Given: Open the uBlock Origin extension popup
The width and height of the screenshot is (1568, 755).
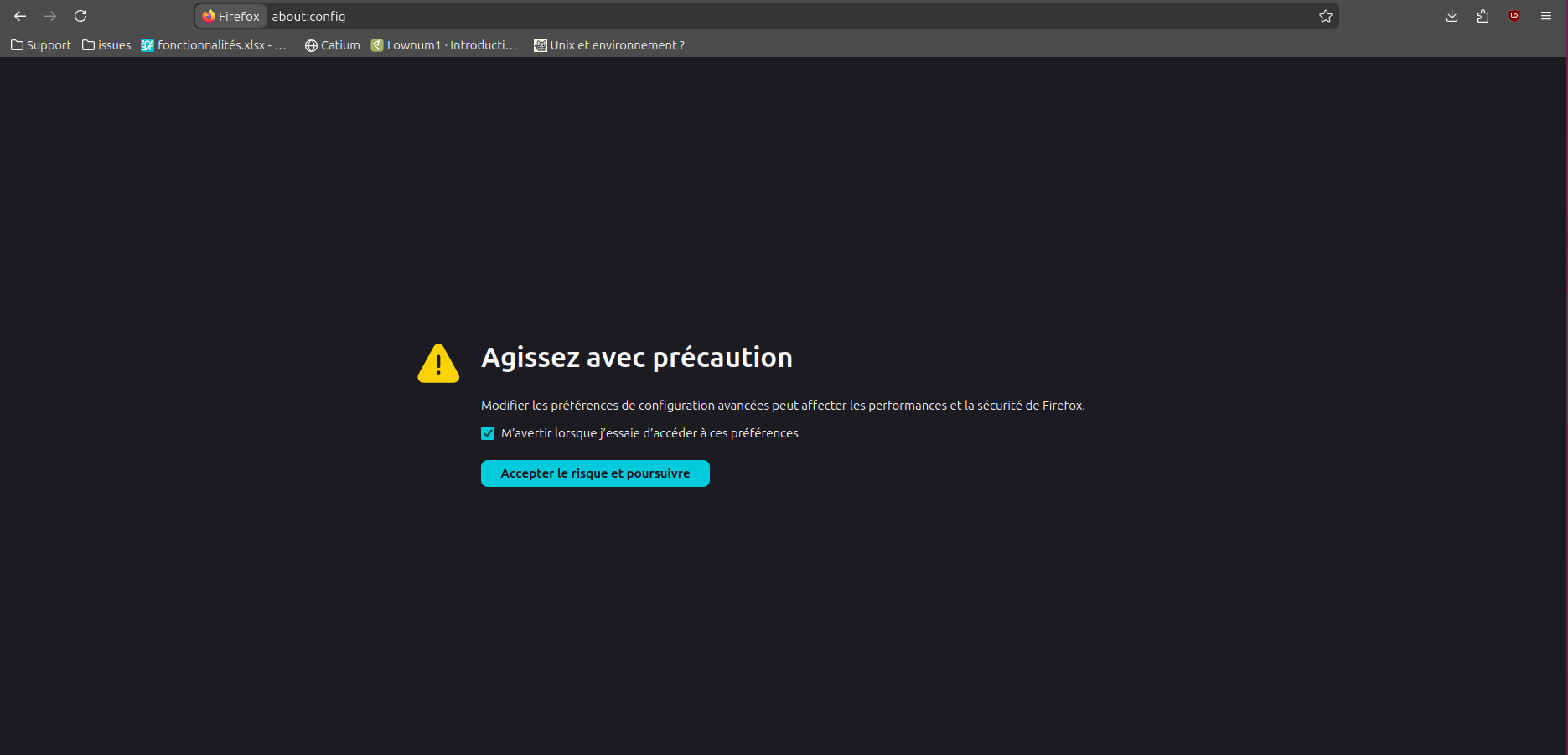Looking at the screenshot, I should (x=1514, y=16).
